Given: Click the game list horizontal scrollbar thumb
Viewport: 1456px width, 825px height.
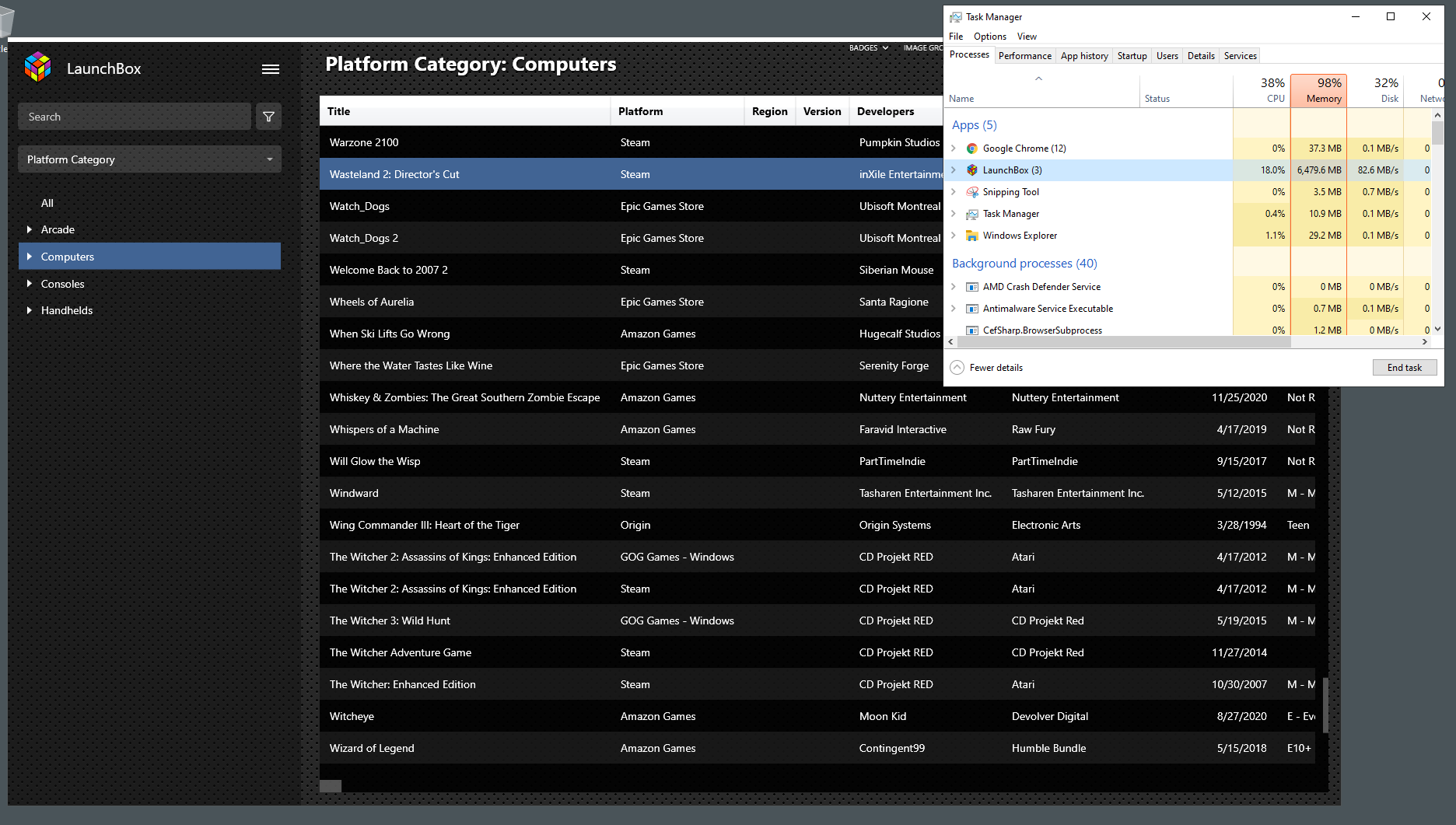Looking at the screenshot, I should [331, 786].
